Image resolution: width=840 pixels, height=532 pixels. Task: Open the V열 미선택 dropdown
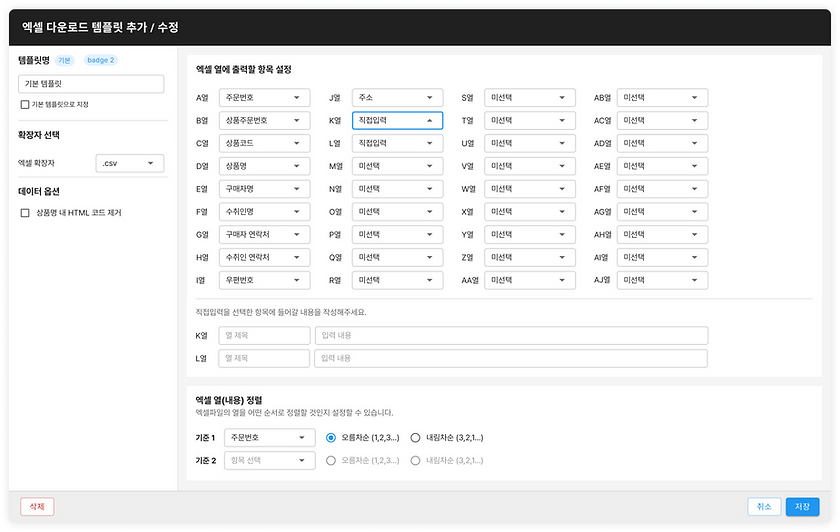(530, 166)
